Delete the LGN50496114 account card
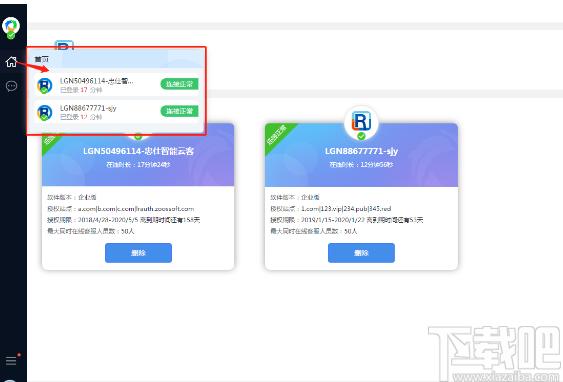 click(138, 253)
